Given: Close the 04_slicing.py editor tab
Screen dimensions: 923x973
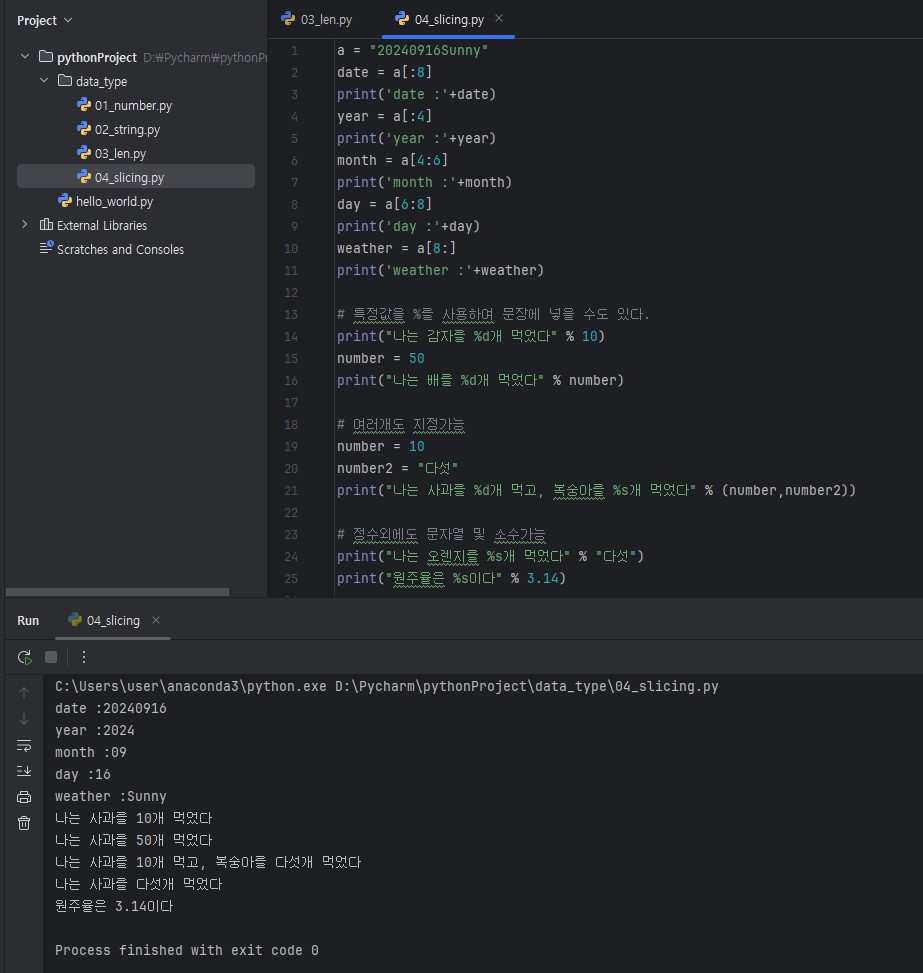Looking at the screenshot, I should [499, 19].
